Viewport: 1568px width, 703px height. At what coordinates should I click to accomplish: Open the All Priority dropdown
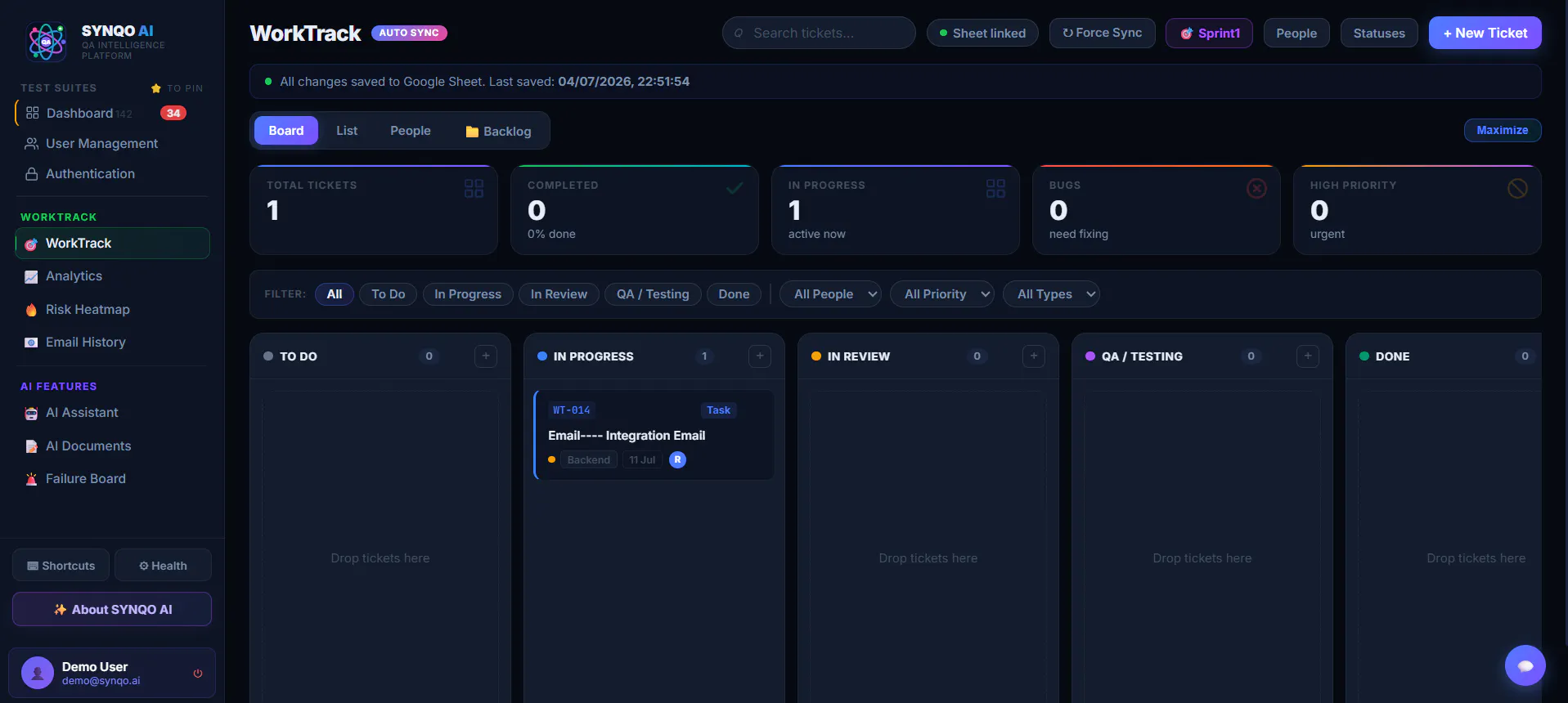pos(942,294)
